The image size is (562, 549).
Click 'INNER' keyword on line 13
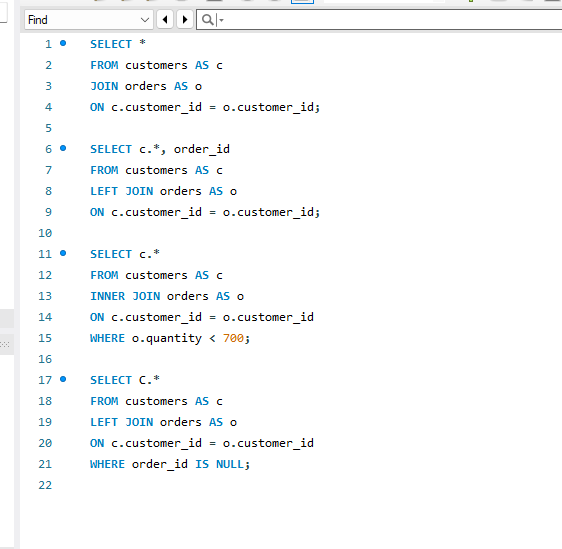click(x=108, y=296)
